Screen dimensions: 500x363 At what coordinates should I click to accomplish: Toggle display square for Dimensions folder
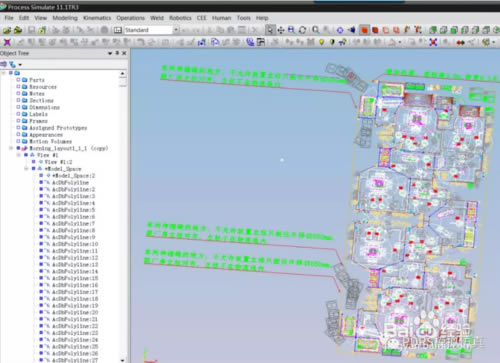tap(18, 107)
